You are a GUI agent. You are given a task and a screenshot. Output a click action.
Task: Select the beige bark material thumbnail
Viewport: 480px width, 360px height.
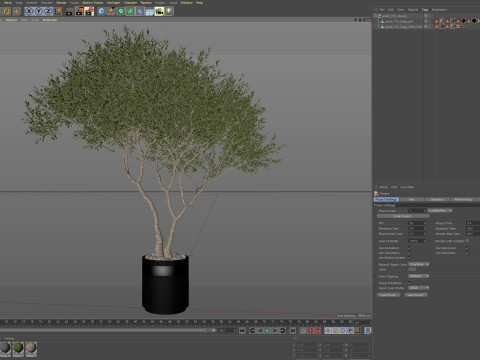click(31, 349)
